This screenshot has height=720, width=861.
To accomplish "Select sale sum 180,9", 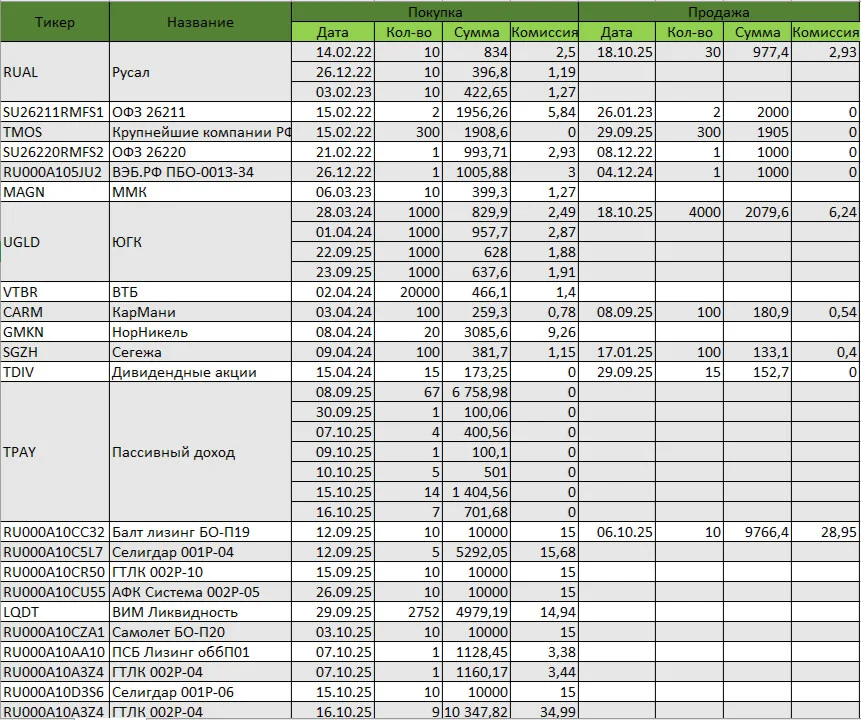I will pos(757,312).
